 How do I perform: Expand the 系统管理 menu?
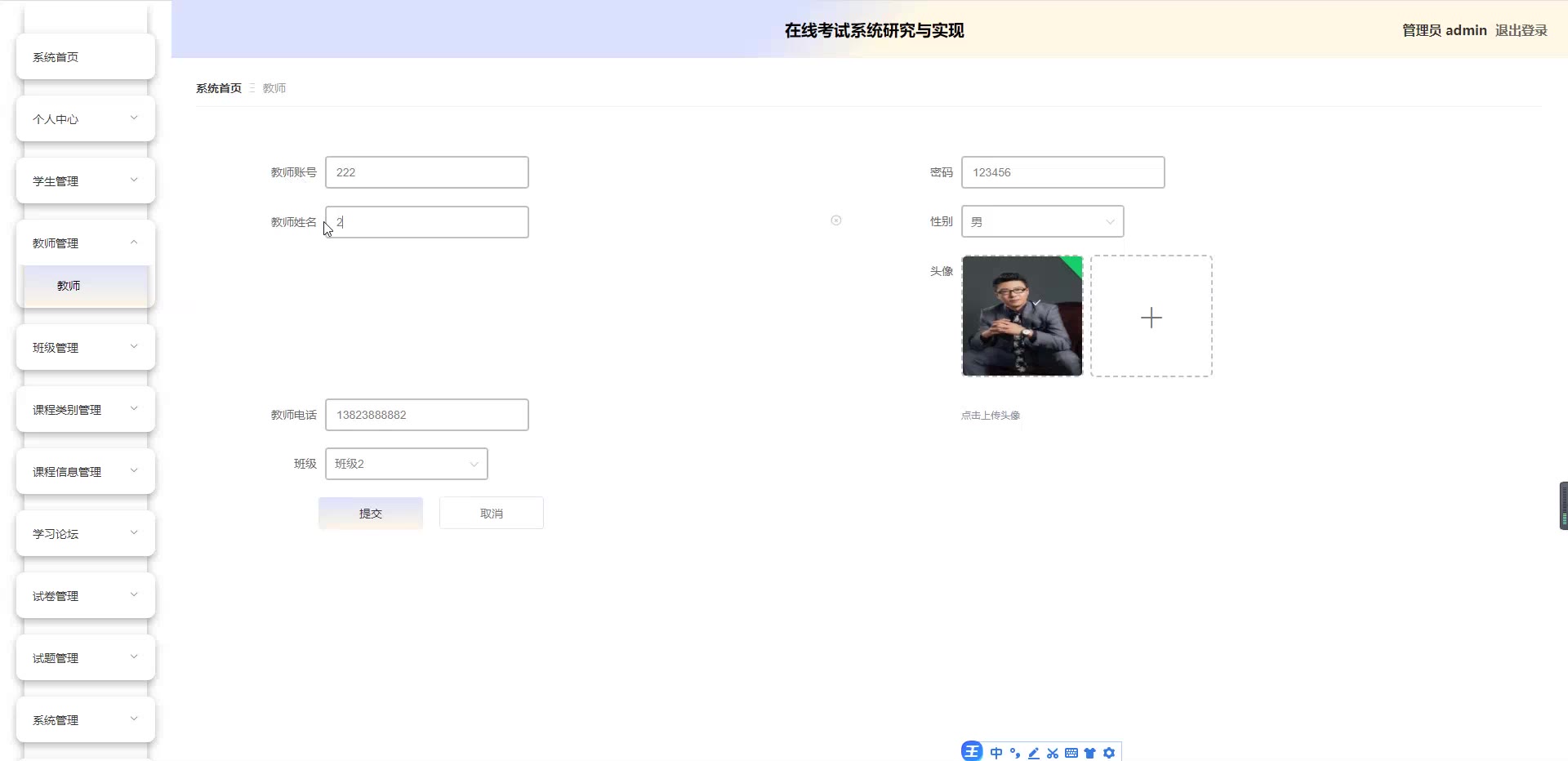tap(86, 719)
